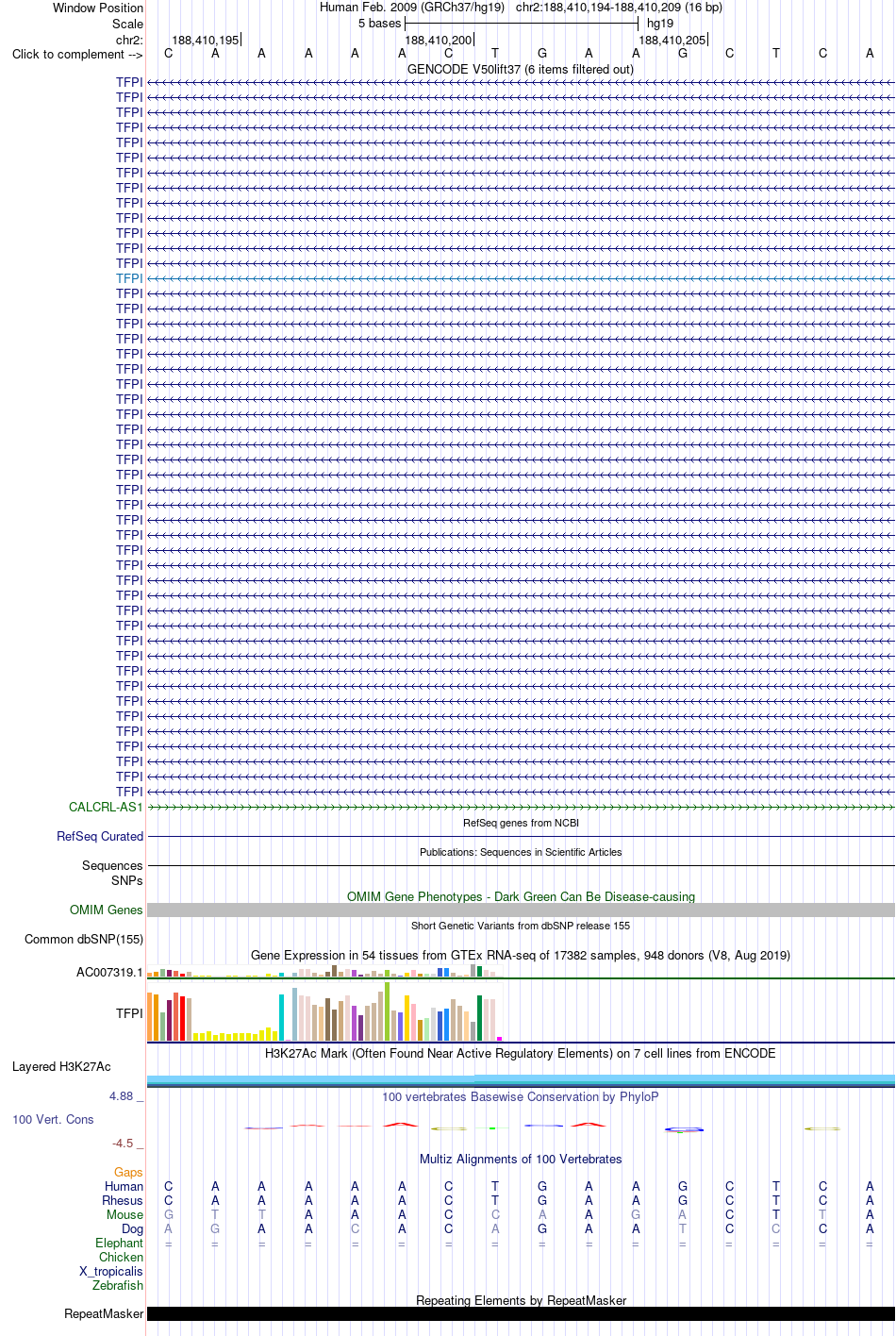The width and height of the screenshot is (896, 1336).
Task: Click the gray OMIM Genes bar
Action: [x=521, y=910]
